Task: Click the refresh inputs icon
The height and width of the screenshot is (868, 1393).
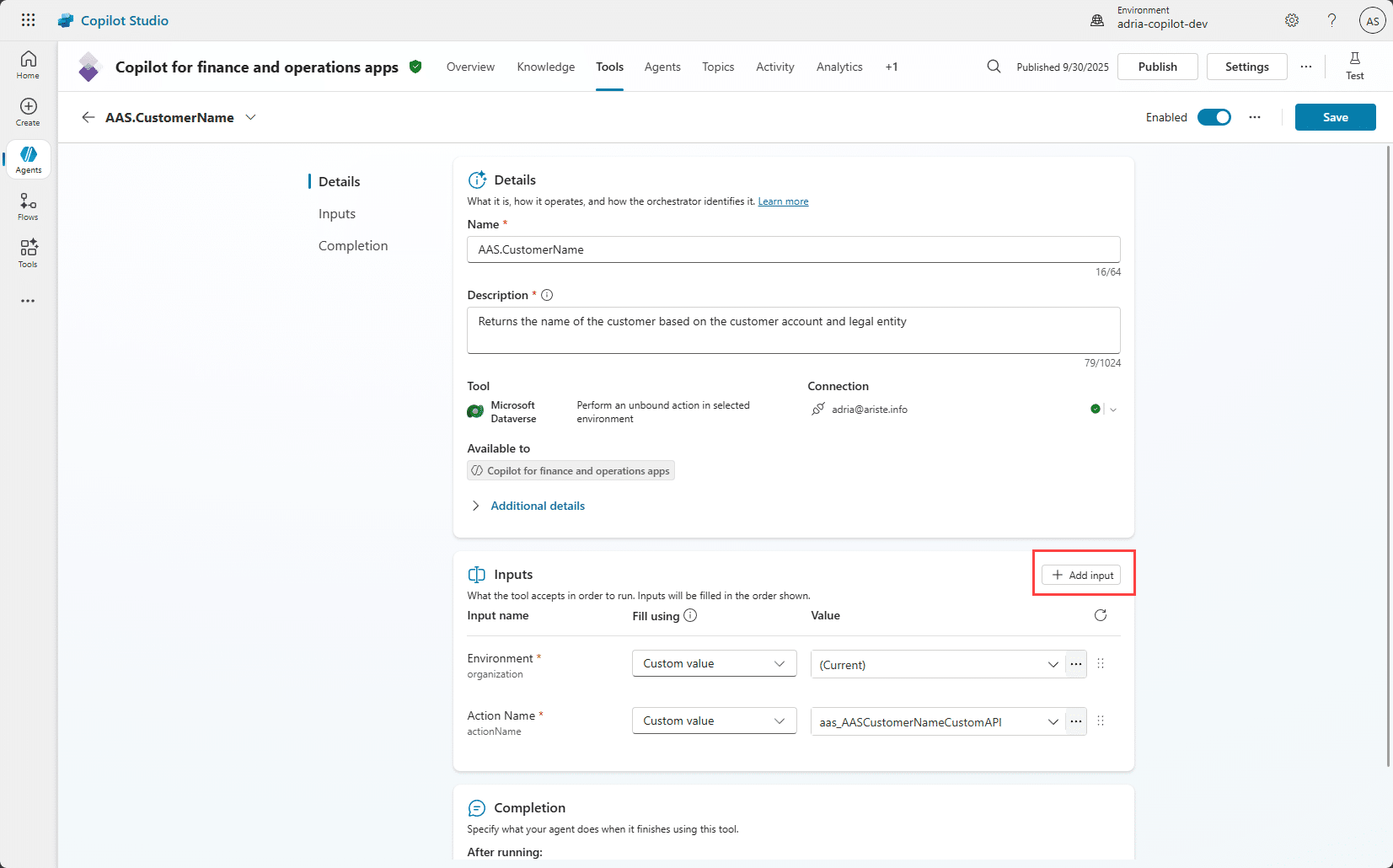Action: tap(1100, 615)
